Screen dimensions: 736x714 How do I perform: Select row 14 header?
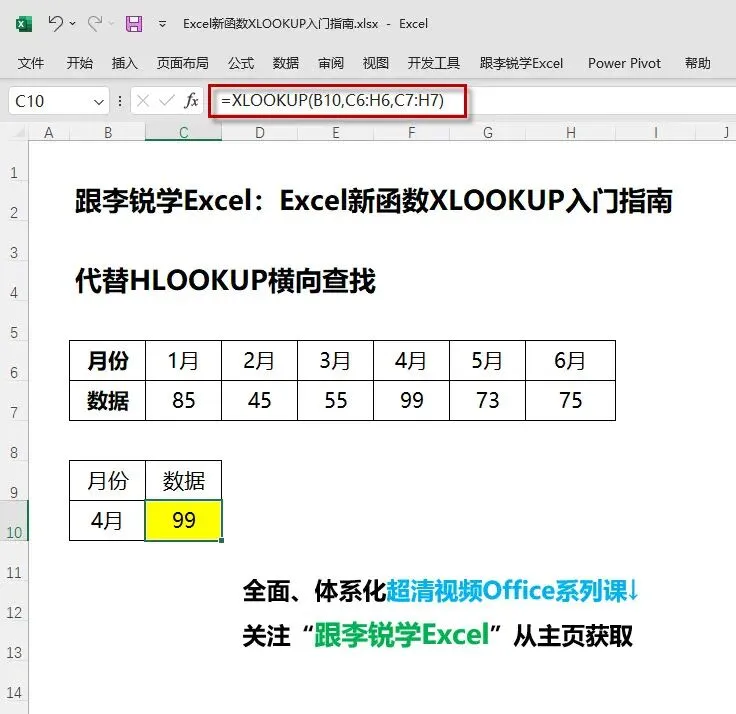tap(14, 680)
